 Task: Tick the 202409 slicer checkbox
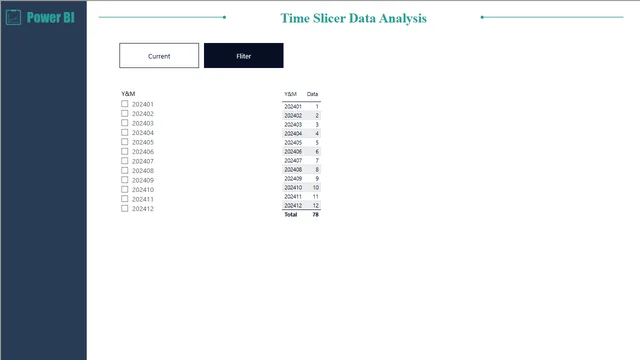tap(124, 180)
